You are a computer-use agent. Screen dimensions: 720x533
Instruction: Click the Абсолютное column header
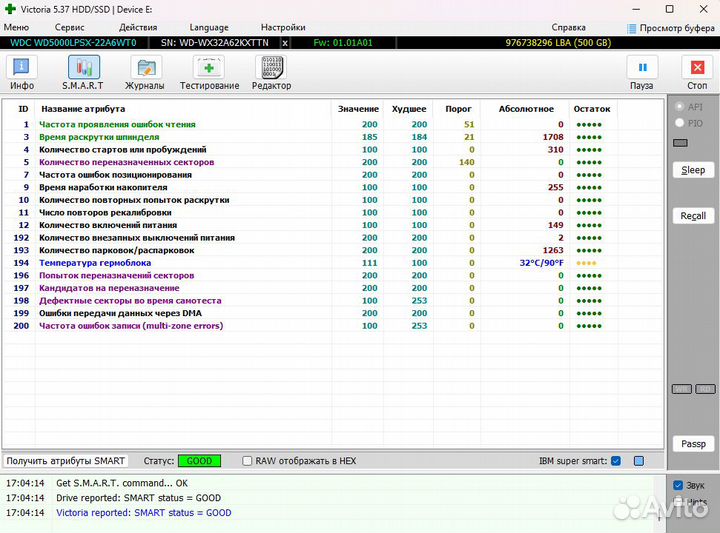point(526,109)
